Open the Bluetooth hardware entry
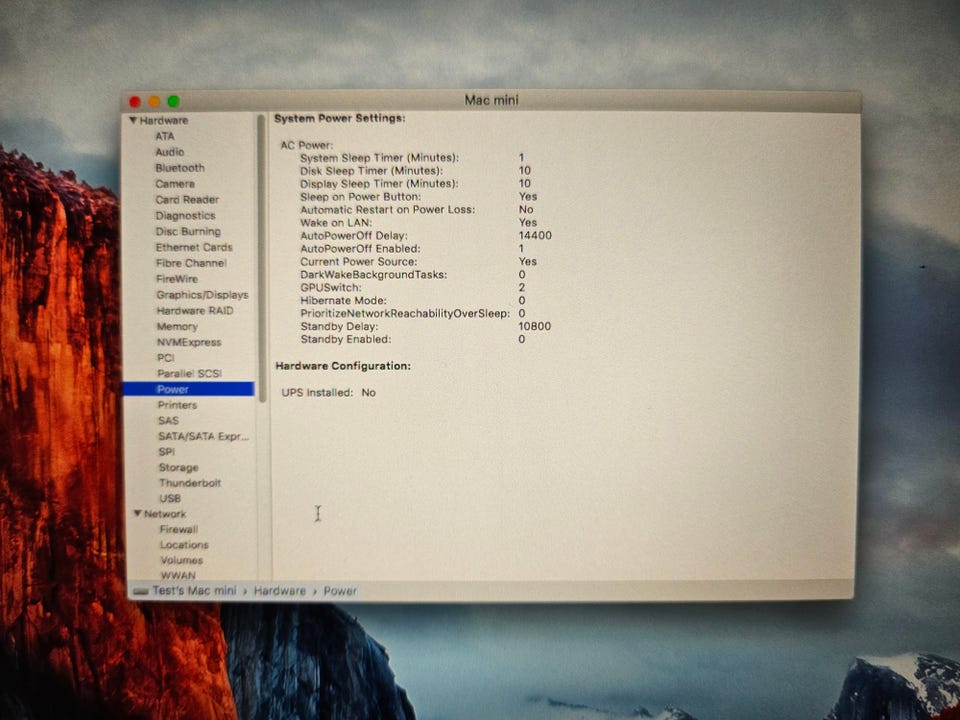The height and width of the screenshot is (720, 960). [180, 168]
